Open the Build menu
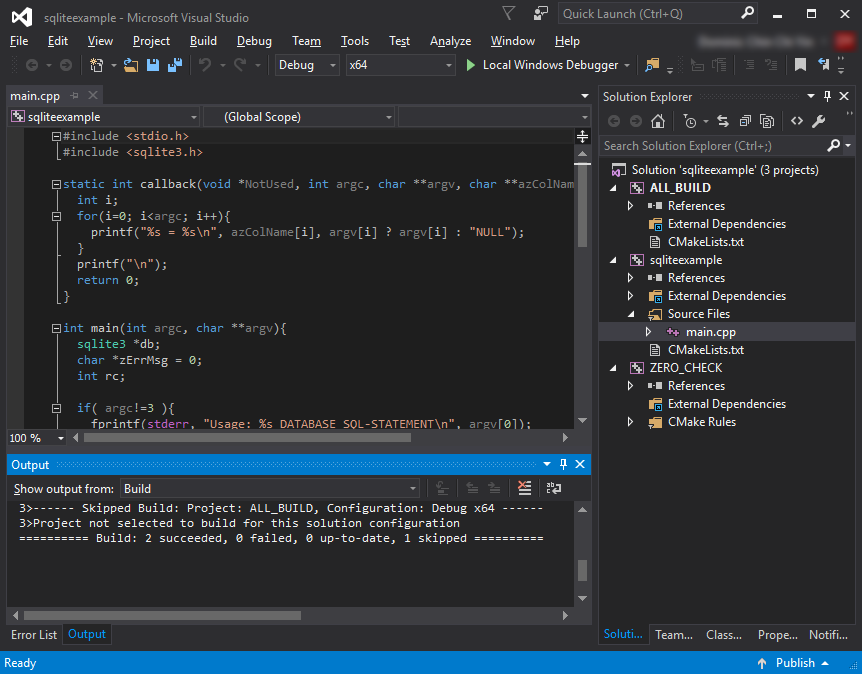Image resolution: width=862 pixels, height=674 pixels. click(203, 41)
